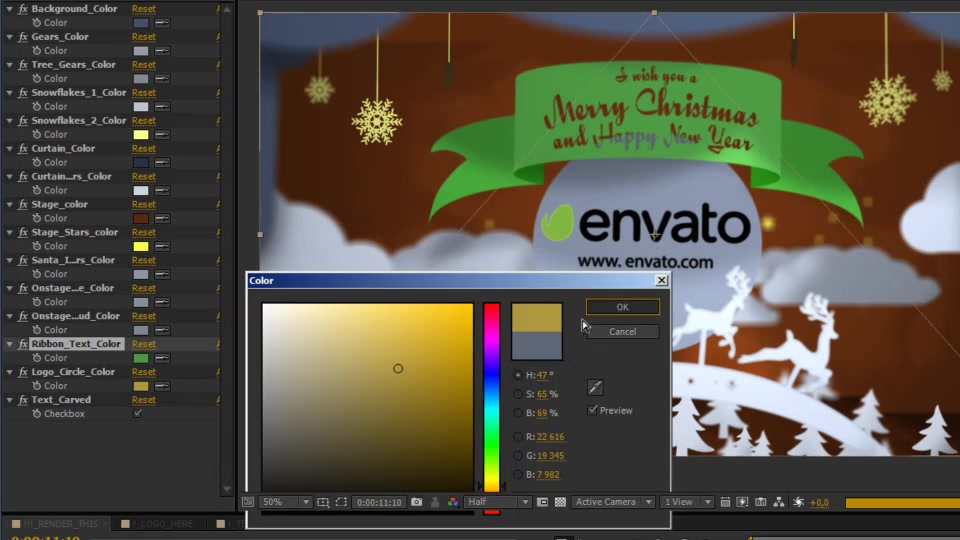
Task: Cancel the Color dialog
Action: pyautogui.click(x=623, y=331)
